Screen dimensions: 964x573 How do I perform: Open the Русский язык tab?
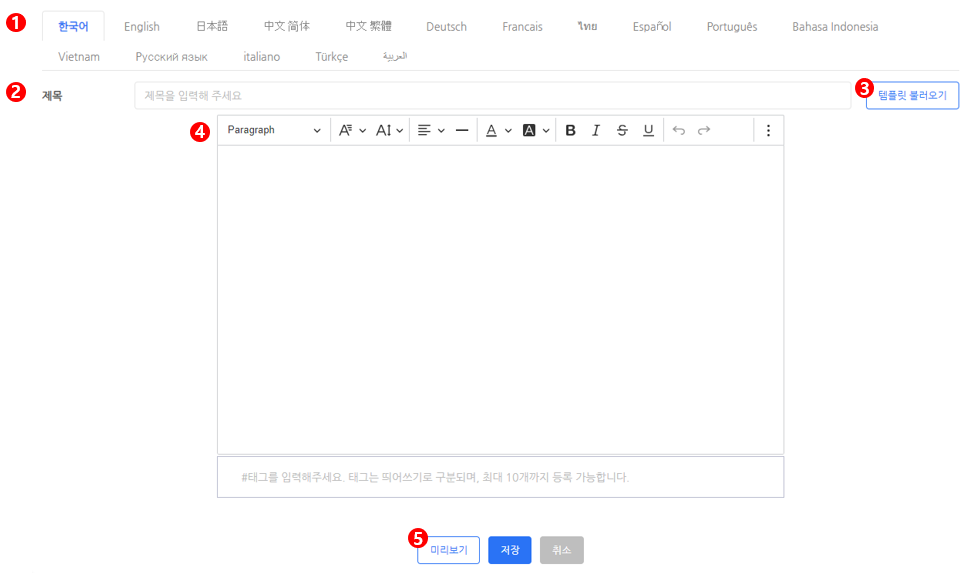click(x=172, y=57)
